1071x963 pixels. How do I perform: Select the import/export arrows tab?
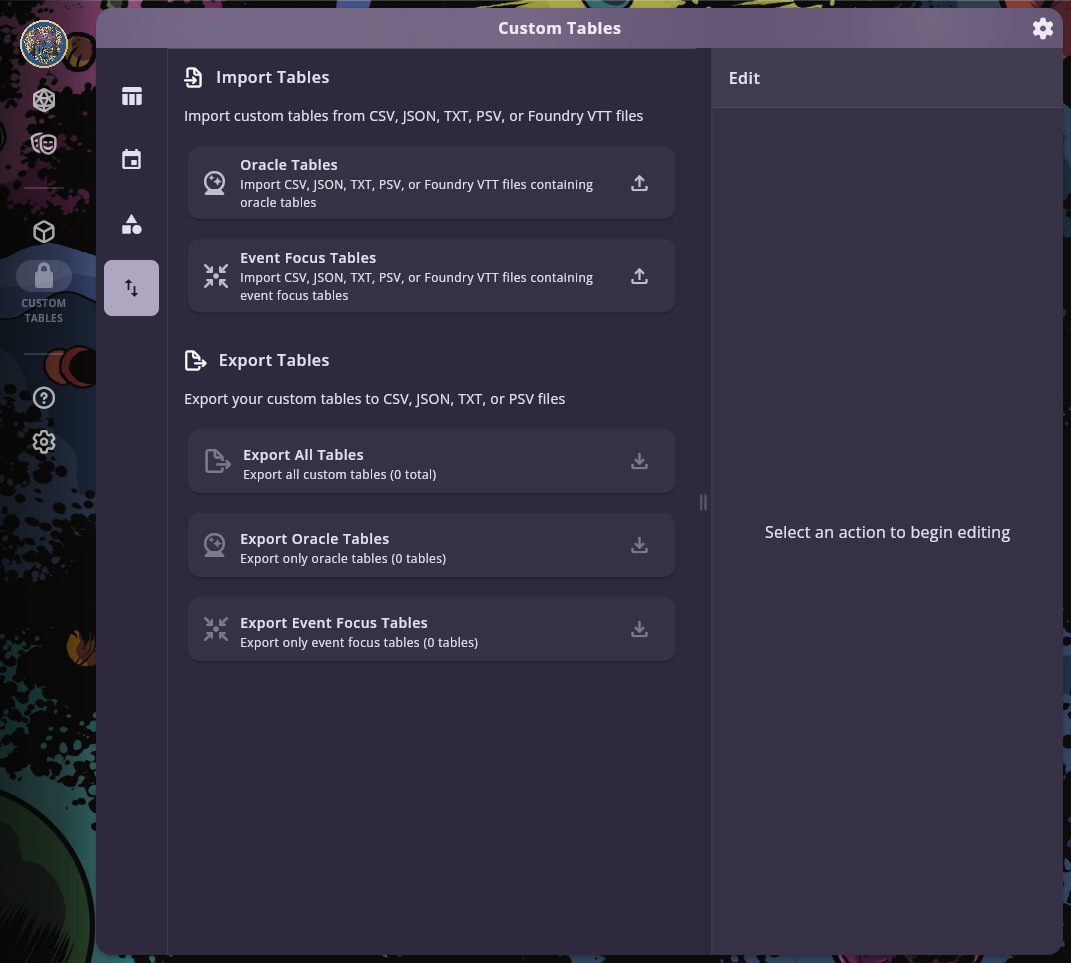coord(132,288)
